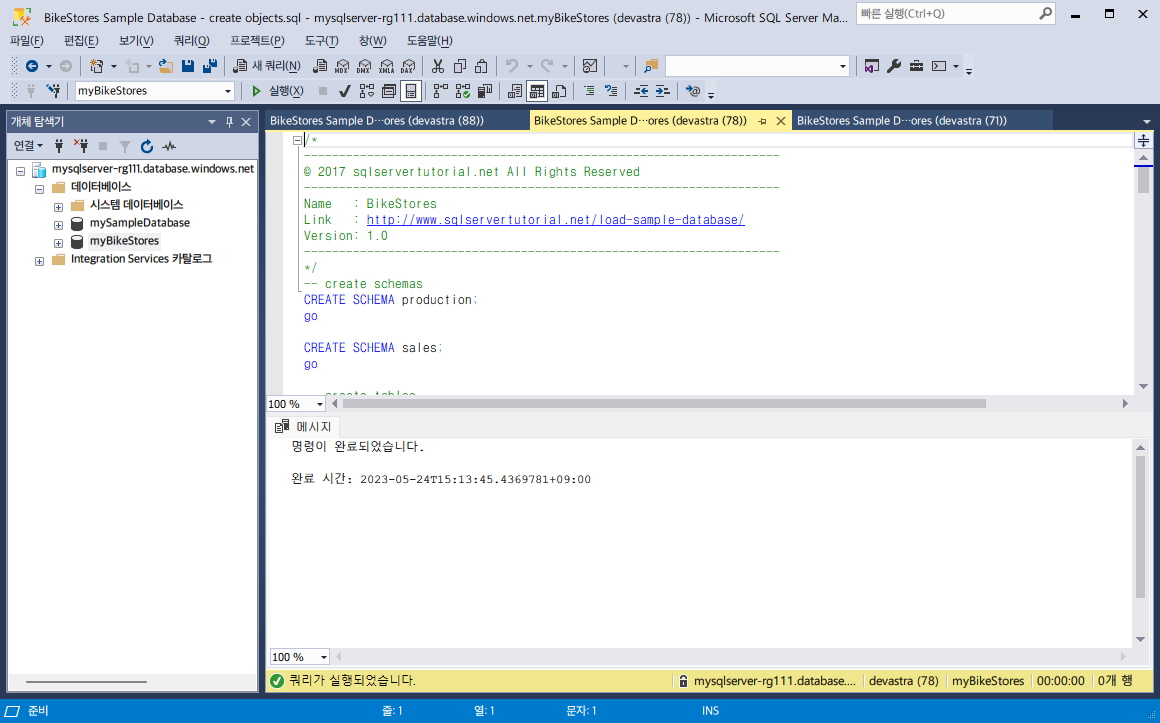Expand the Integration Services 카탈로그 node
Viewport: 1160px width, 723px height.
[39, 261]
